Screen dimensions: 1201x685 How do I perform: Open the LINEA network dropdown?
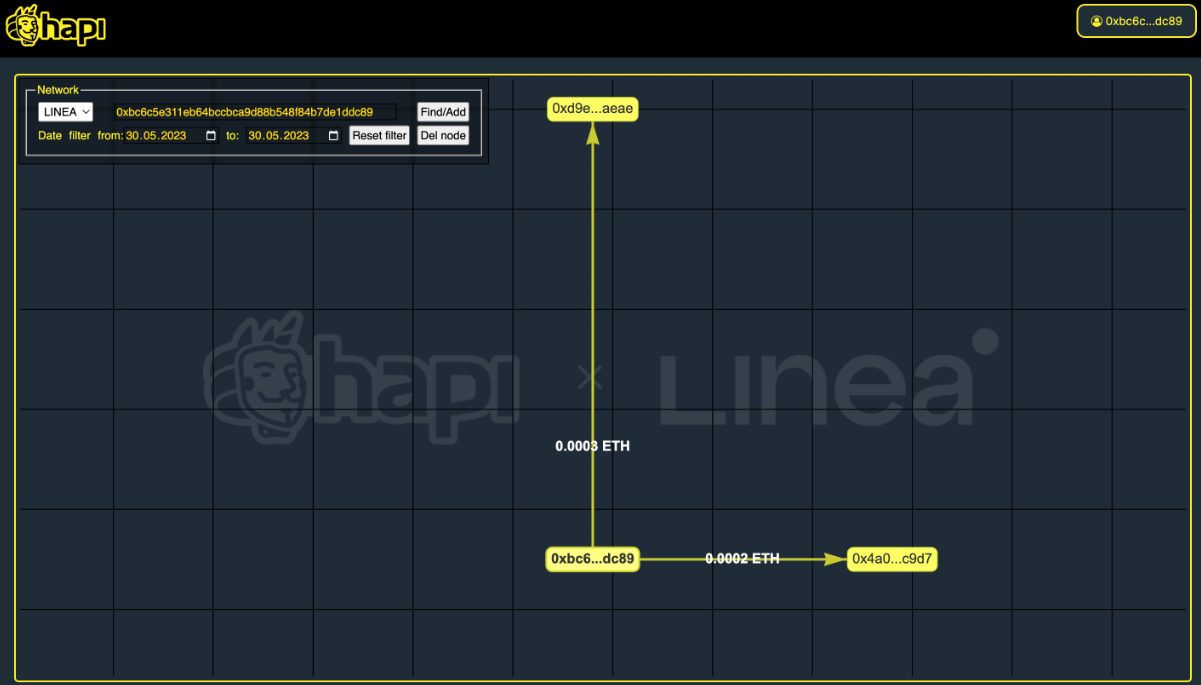pos(66,112)
